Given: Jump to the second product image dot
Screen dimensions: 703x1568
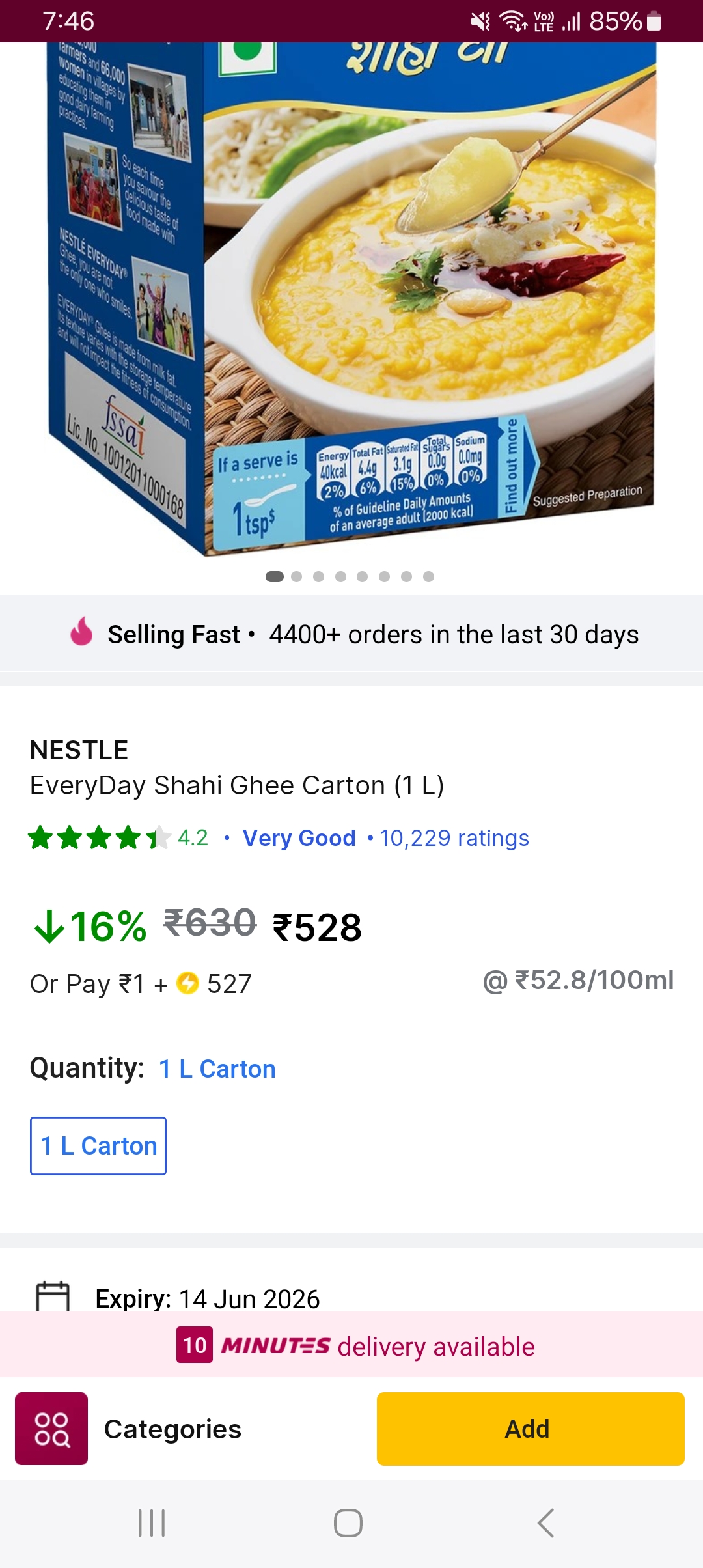Looking at the screenshot, I should [297, 576].
